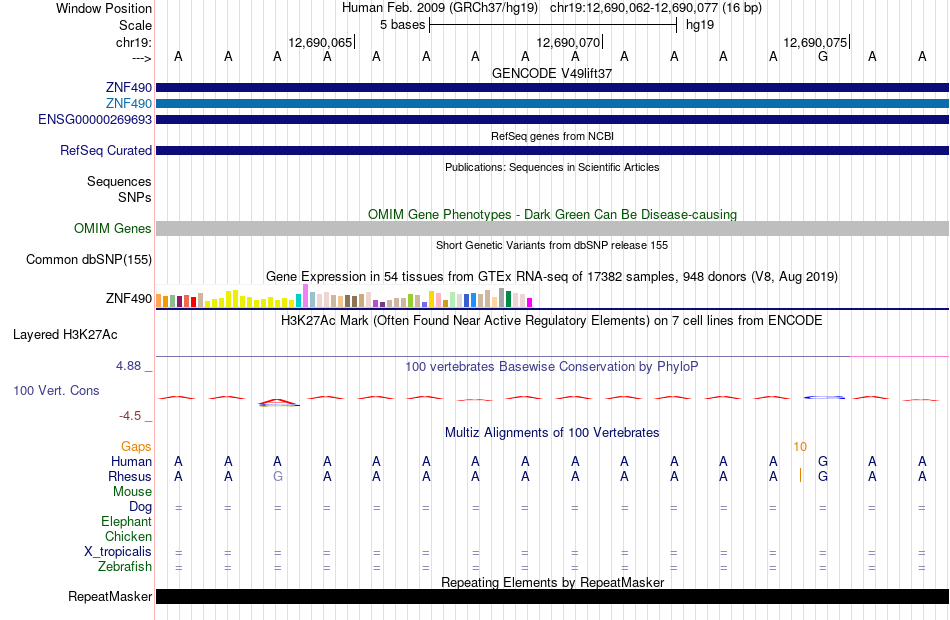Viewport: 950px width, 620px height.
Task: Click the Dog alignment row label
Action: pos(140,507)
